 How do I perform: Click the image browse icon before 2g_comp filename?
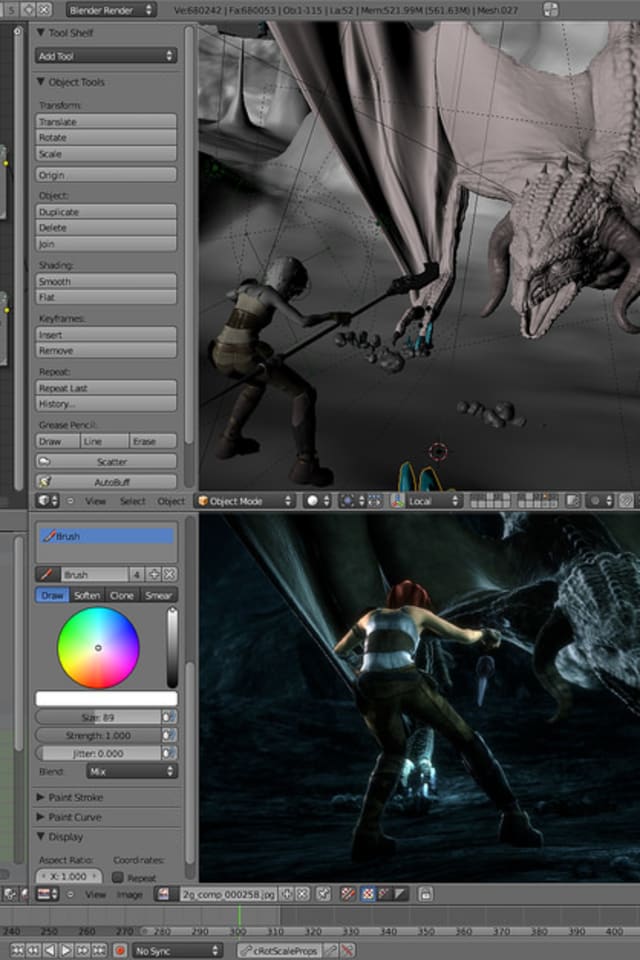coord(164,894)
